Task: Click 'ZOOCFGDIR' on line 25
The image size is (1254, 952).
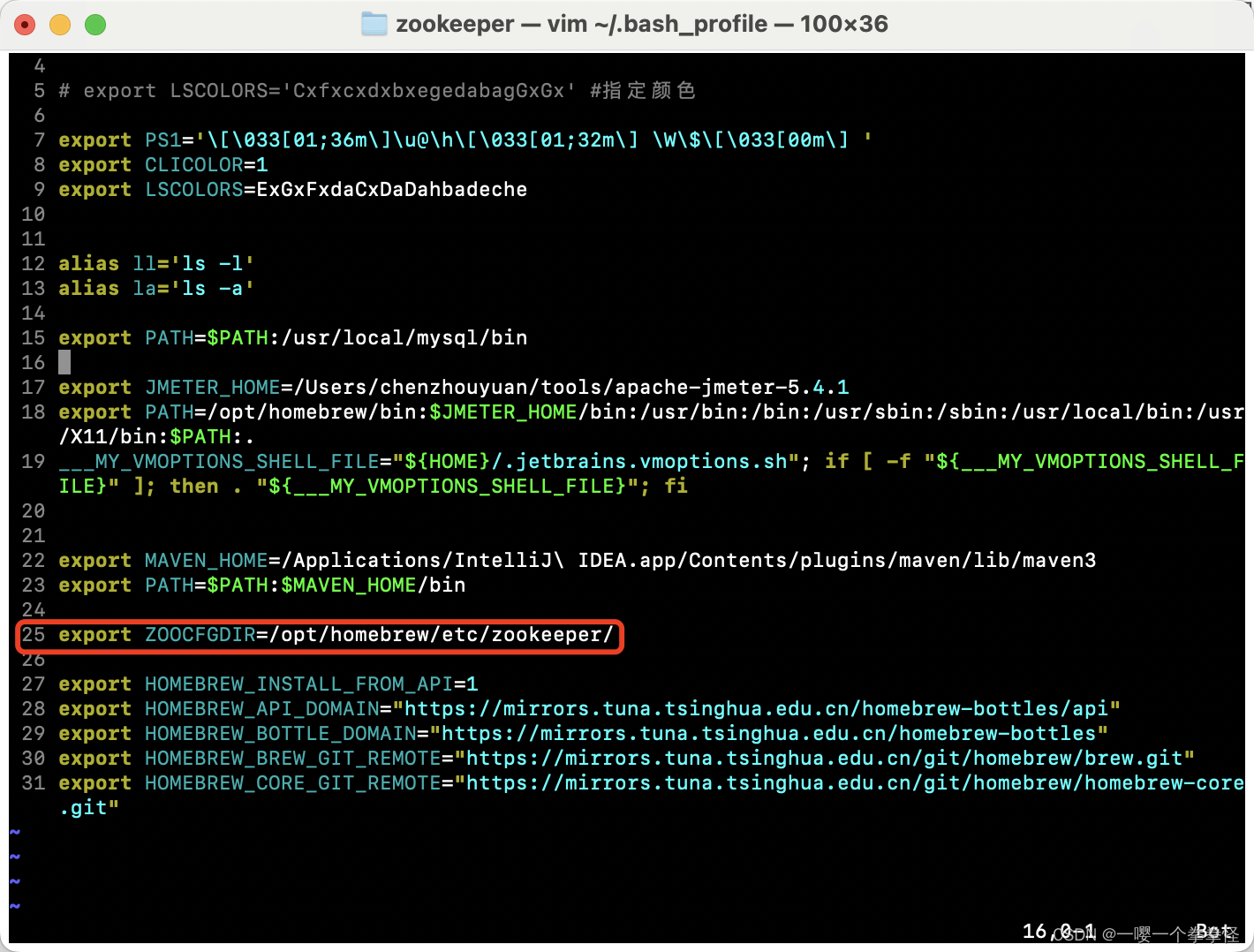Action: (x=200, y=635)
